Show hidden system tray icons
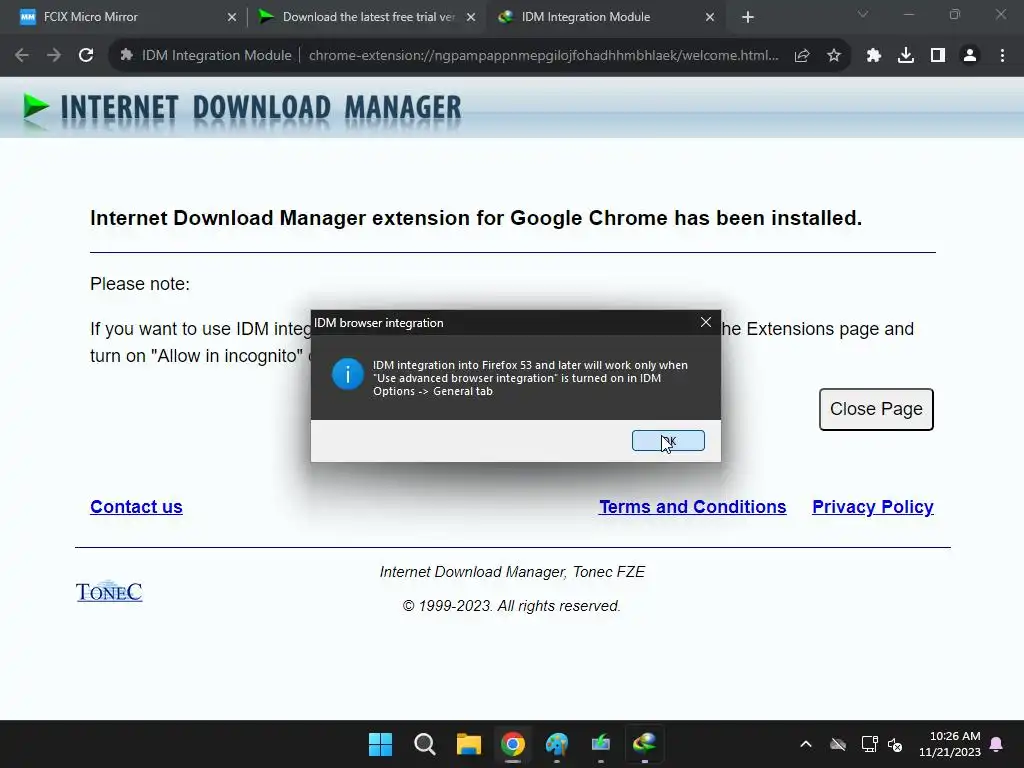The height and width of the screenshot is (768, 1024). [806, 744]
